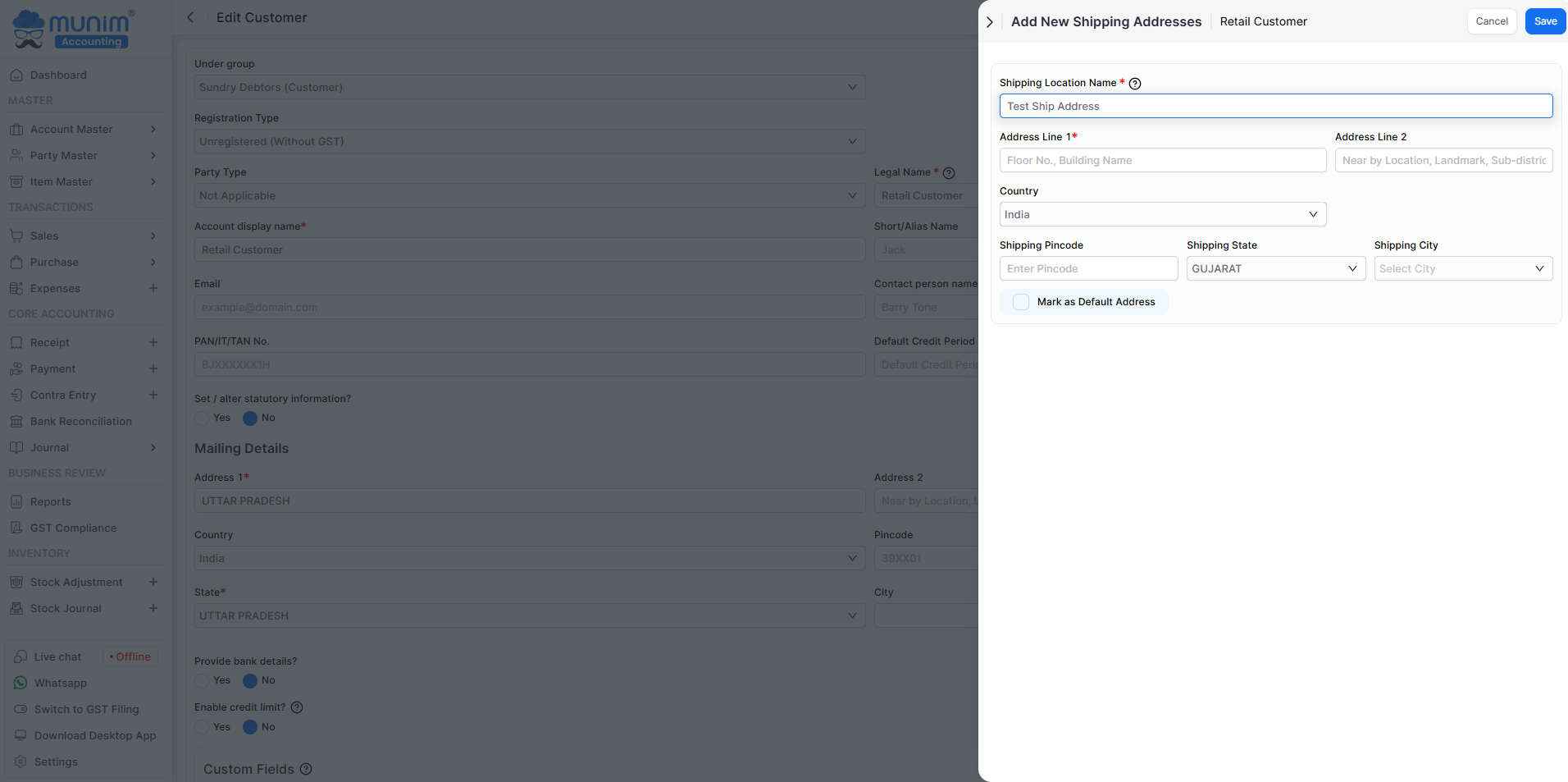Check the Mark as Default Address checkbox
The image size is (1568, 782).
(1021, 302)
